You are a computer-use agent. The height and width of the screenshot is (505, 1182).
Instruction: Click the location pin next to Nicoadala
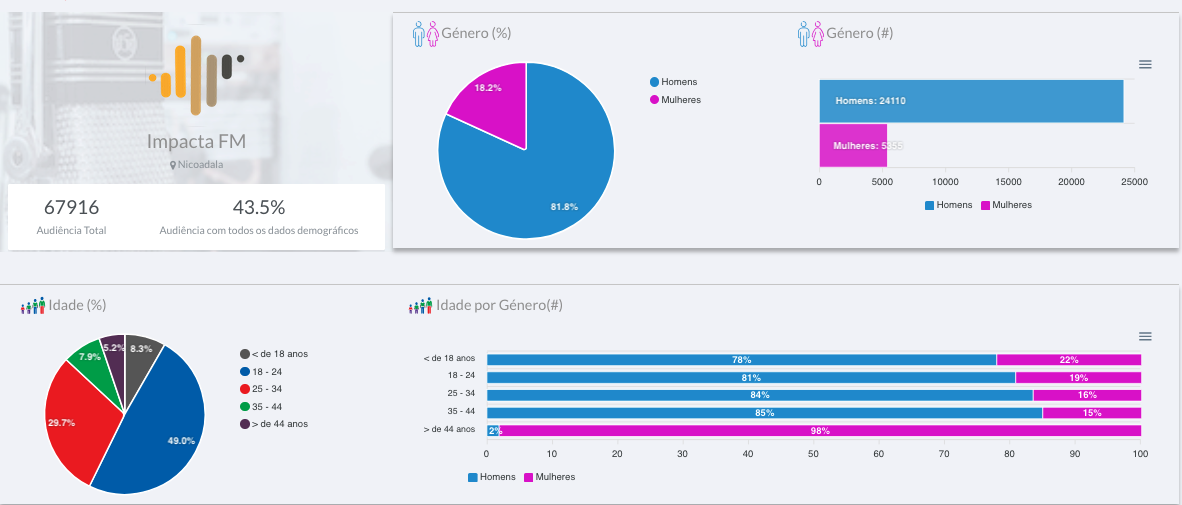coord(173,164)
